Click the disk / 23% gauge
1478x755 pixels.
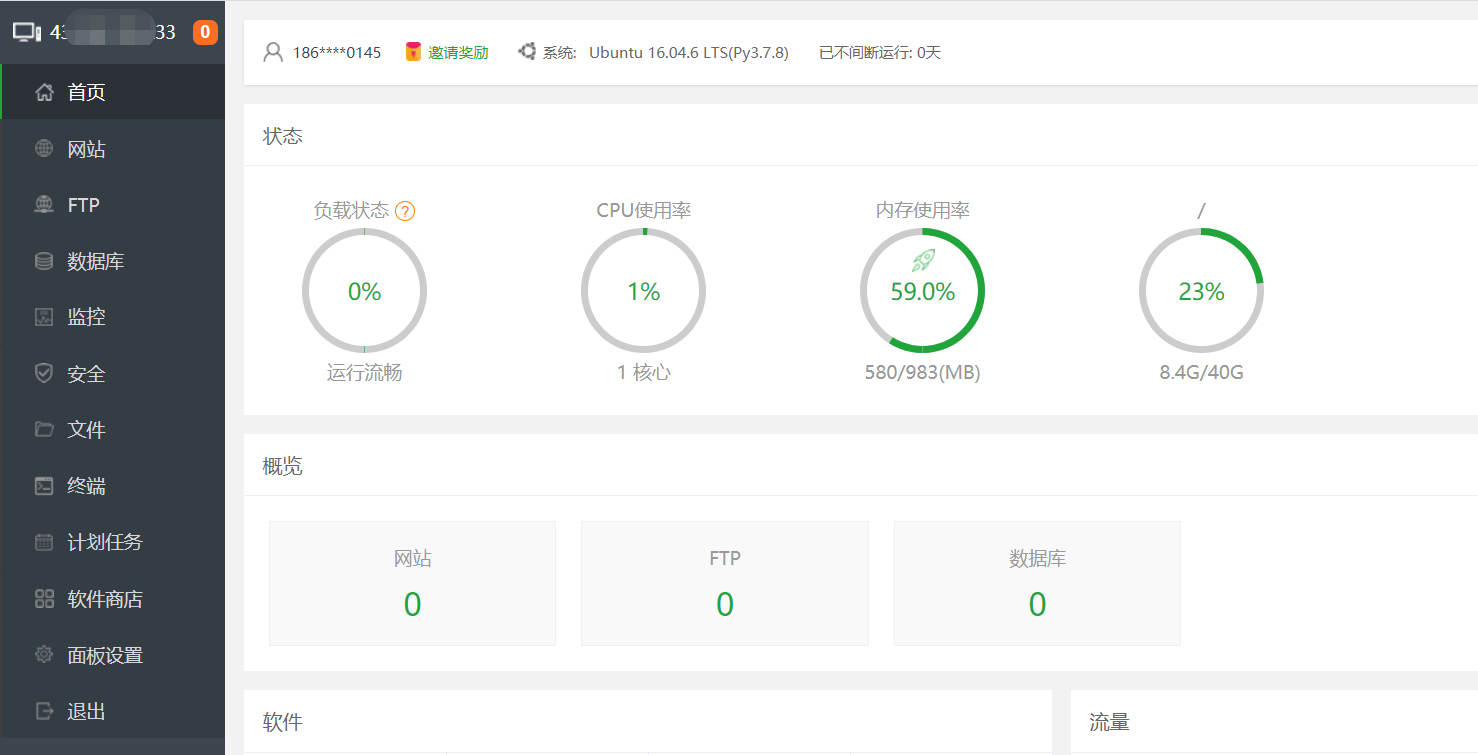(1202, 291)
